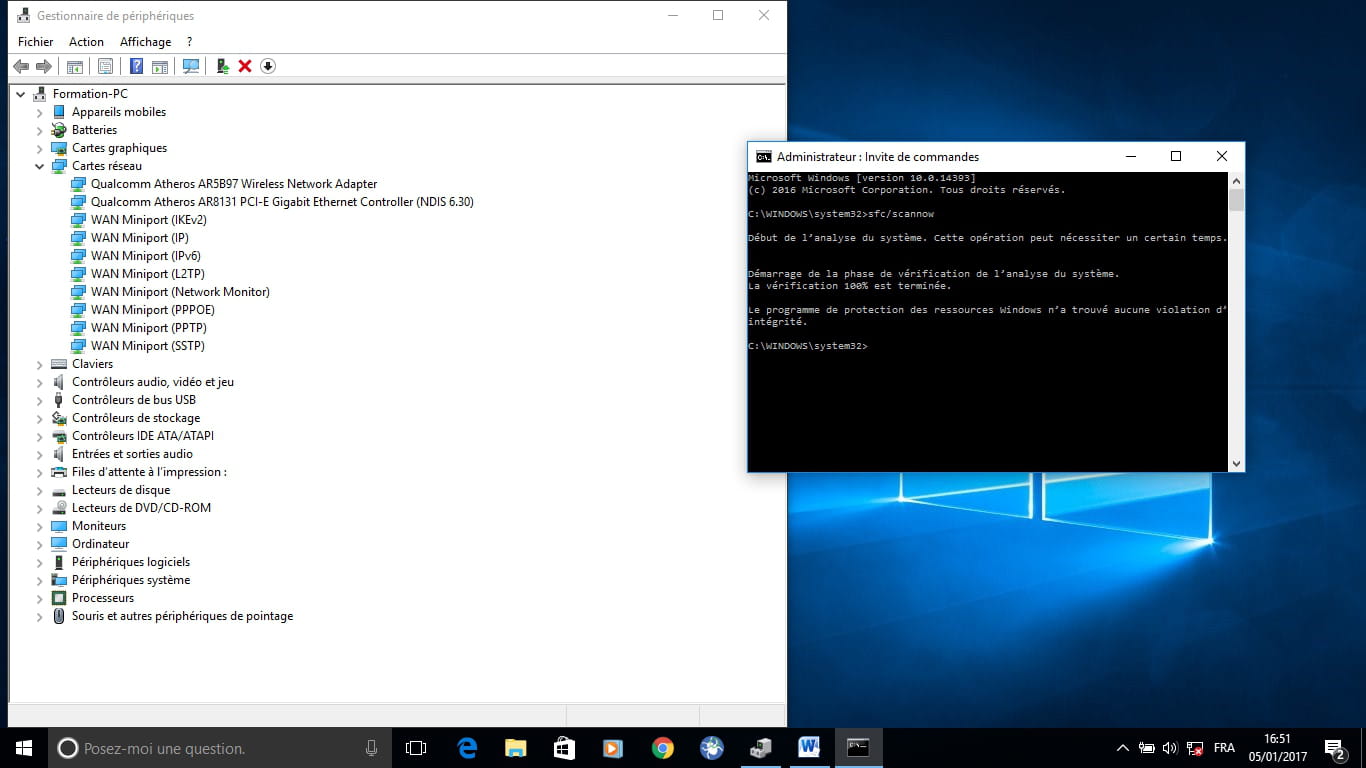This screenshot has width=1366, height=768.
Task: Expand the Cartes graphiques category
Action: pyautogui.click(x=40, y=148)
